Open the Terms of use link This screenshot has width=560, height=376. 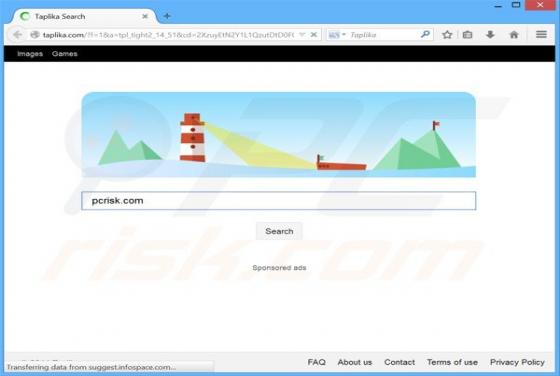tap(452, 362)
